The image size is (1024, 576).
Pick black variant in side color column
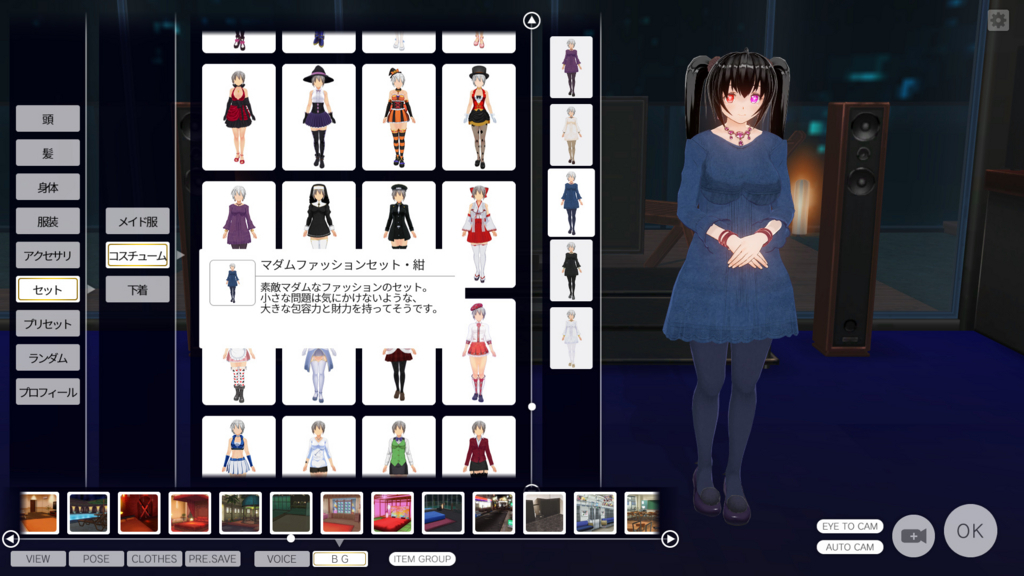tap(571, 270)
